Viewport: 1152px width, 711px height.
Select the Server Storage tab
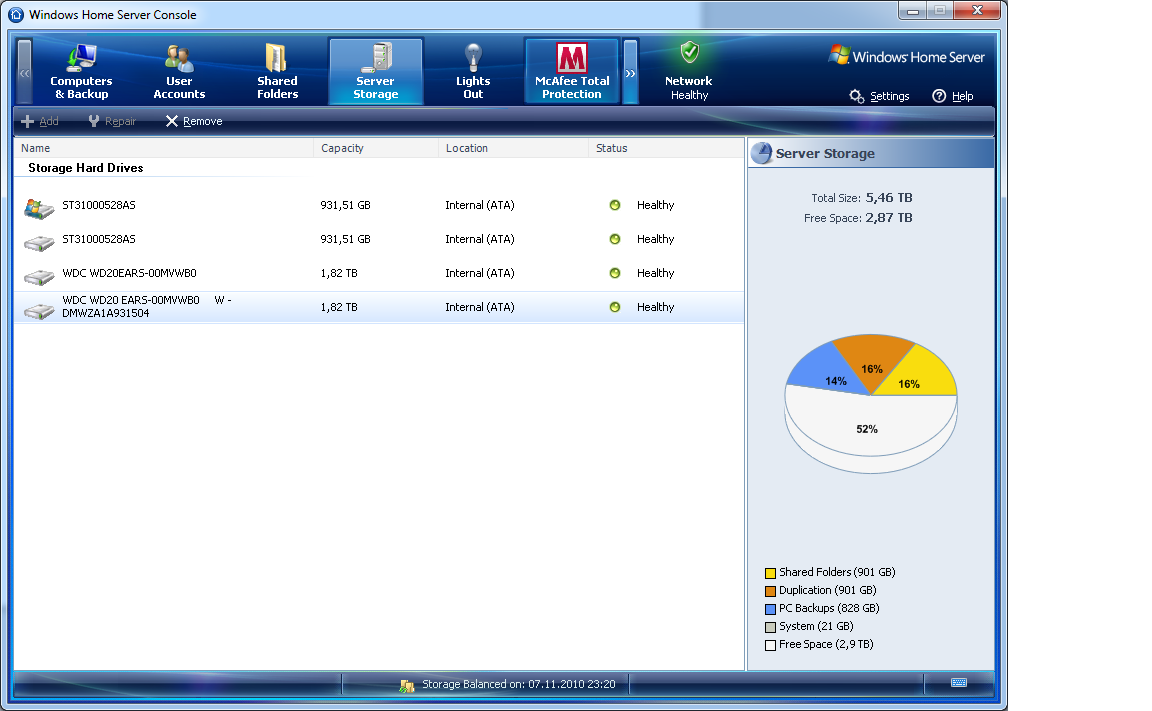(x=375, y=71)
